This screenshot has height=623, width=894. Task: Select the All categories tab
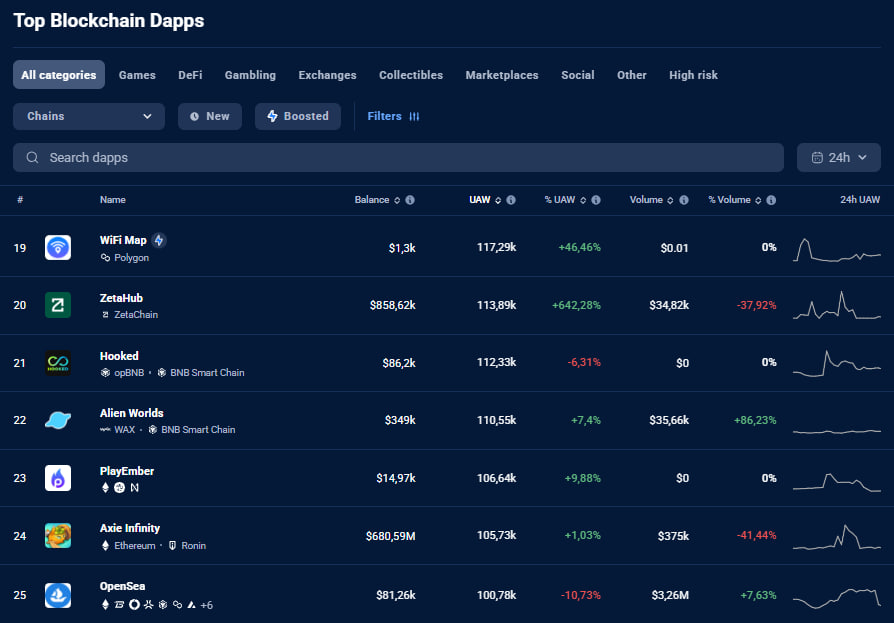point(59,75)
